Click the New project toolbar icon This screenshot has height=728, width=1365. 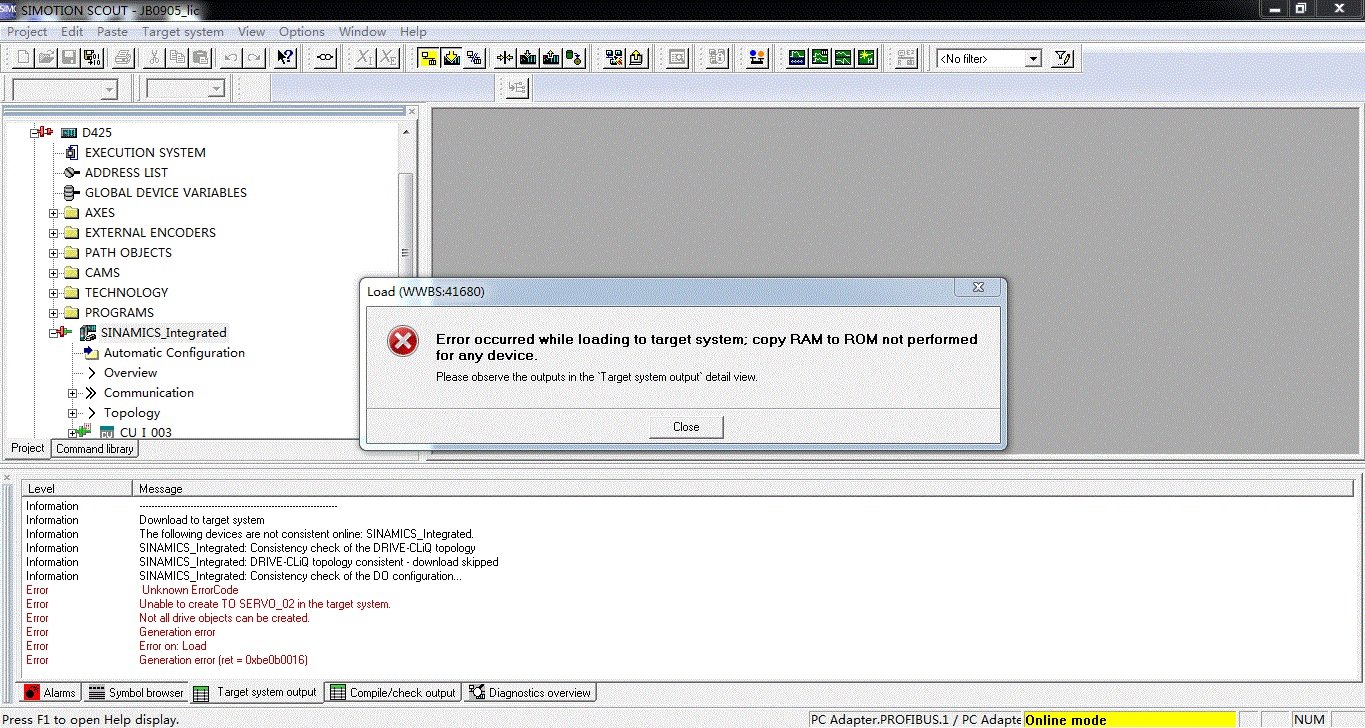(24, 58)
